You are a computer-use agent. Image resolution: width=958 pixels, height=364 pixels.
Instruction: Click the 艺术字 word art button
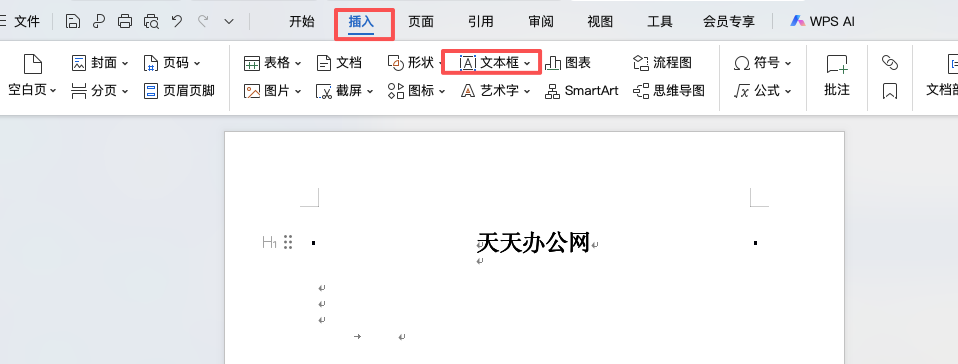[489, 91]
